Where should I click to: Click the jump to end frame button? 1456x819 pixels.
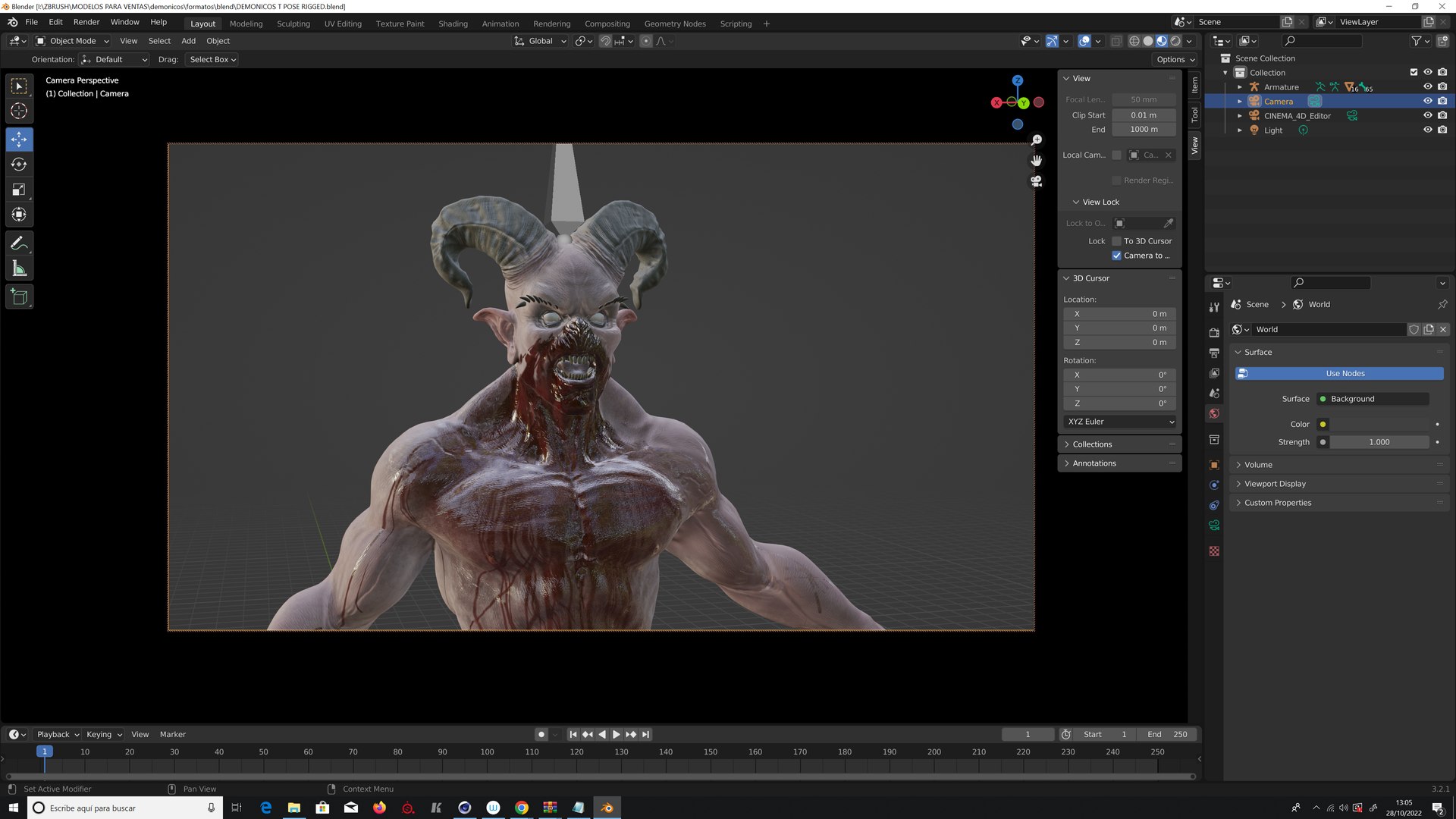tap(645, 735)
